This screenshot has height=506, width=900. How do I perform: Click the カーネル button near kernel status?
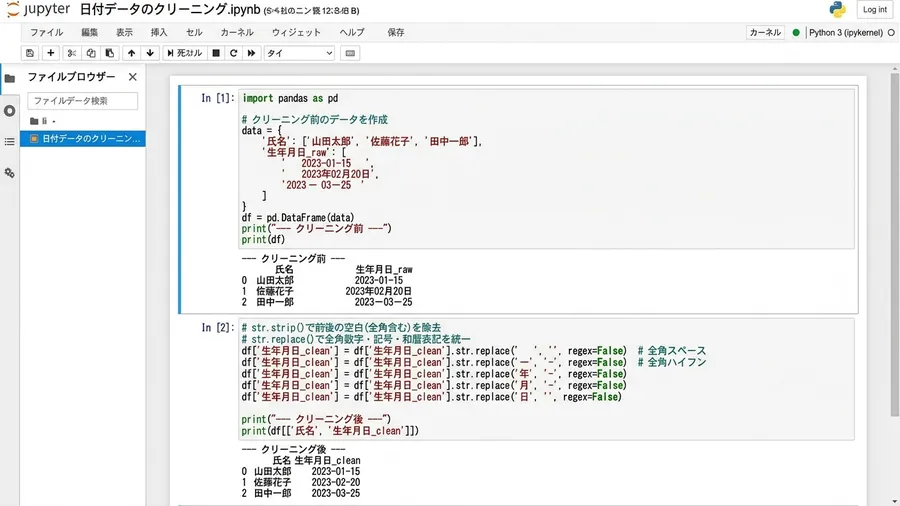click(765, 32)
